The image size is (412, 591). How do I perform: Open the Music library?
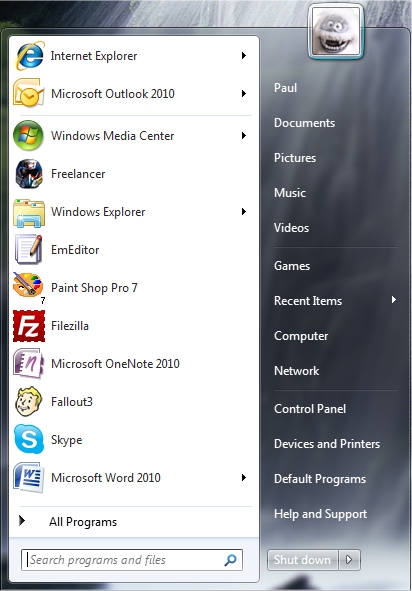click(289, 193)
